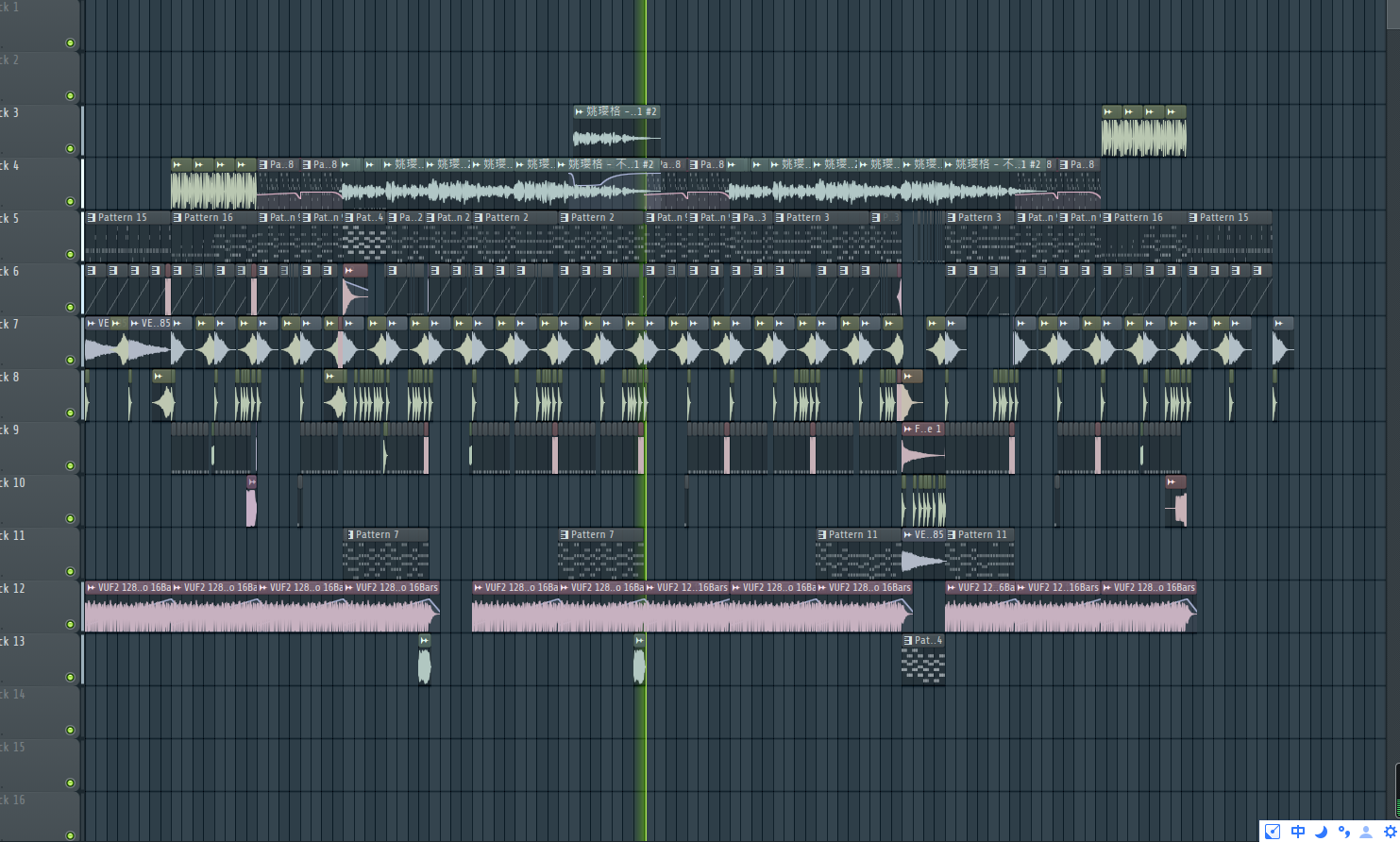The width and height of the screenshot is (1400, 842).
Task: Click the leftmost input method logo icon
Action: [1273, 831]
